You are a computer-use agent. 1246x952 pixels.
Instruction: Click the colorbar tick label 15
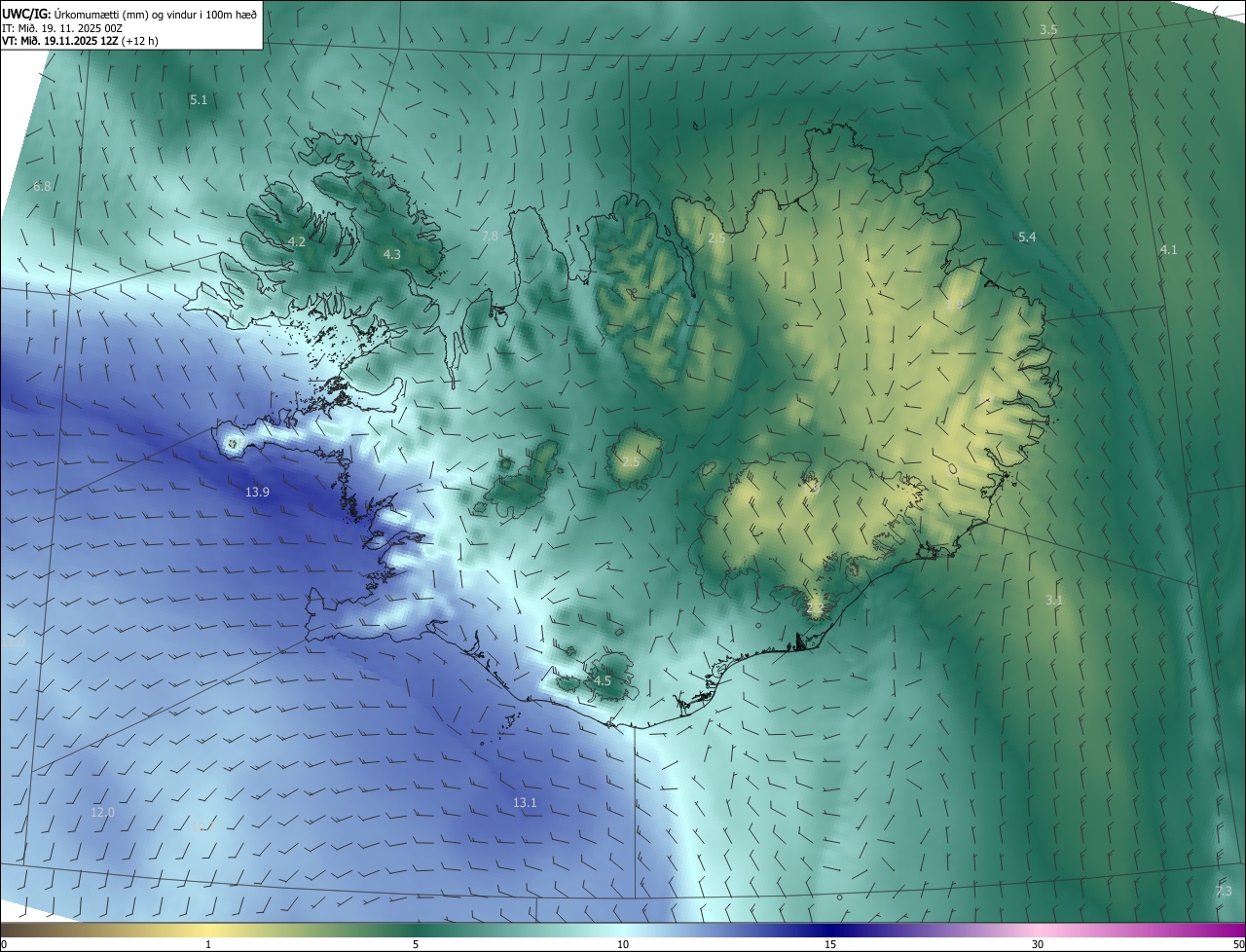click(830, 944)
